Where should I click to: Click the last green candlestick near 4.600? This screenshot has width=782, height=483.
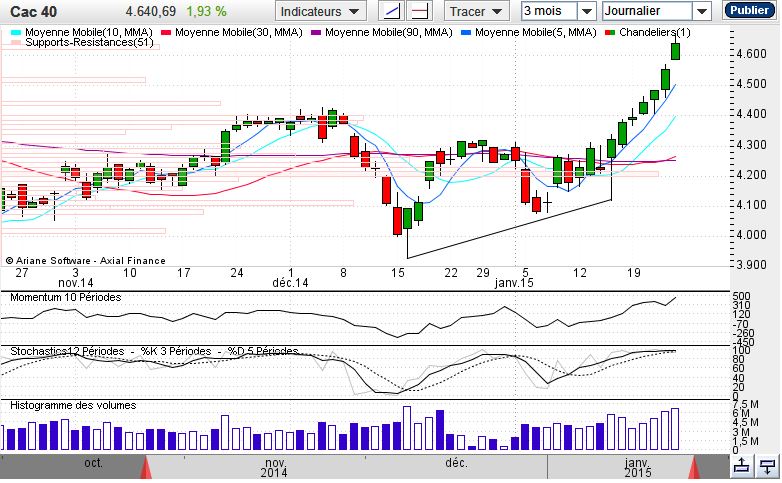[x=675, y=51]
